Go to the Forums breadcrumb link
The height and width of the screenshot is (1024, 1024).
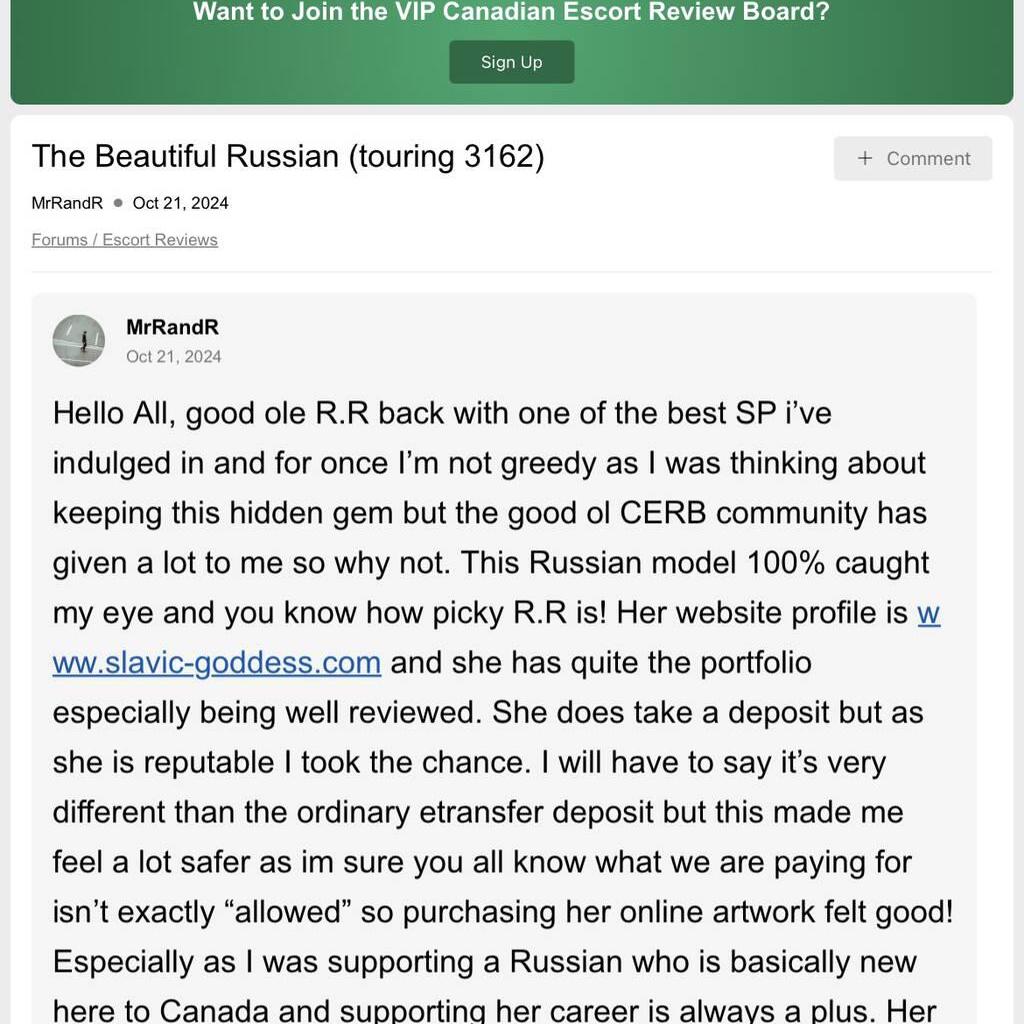[x=59, y=240]
